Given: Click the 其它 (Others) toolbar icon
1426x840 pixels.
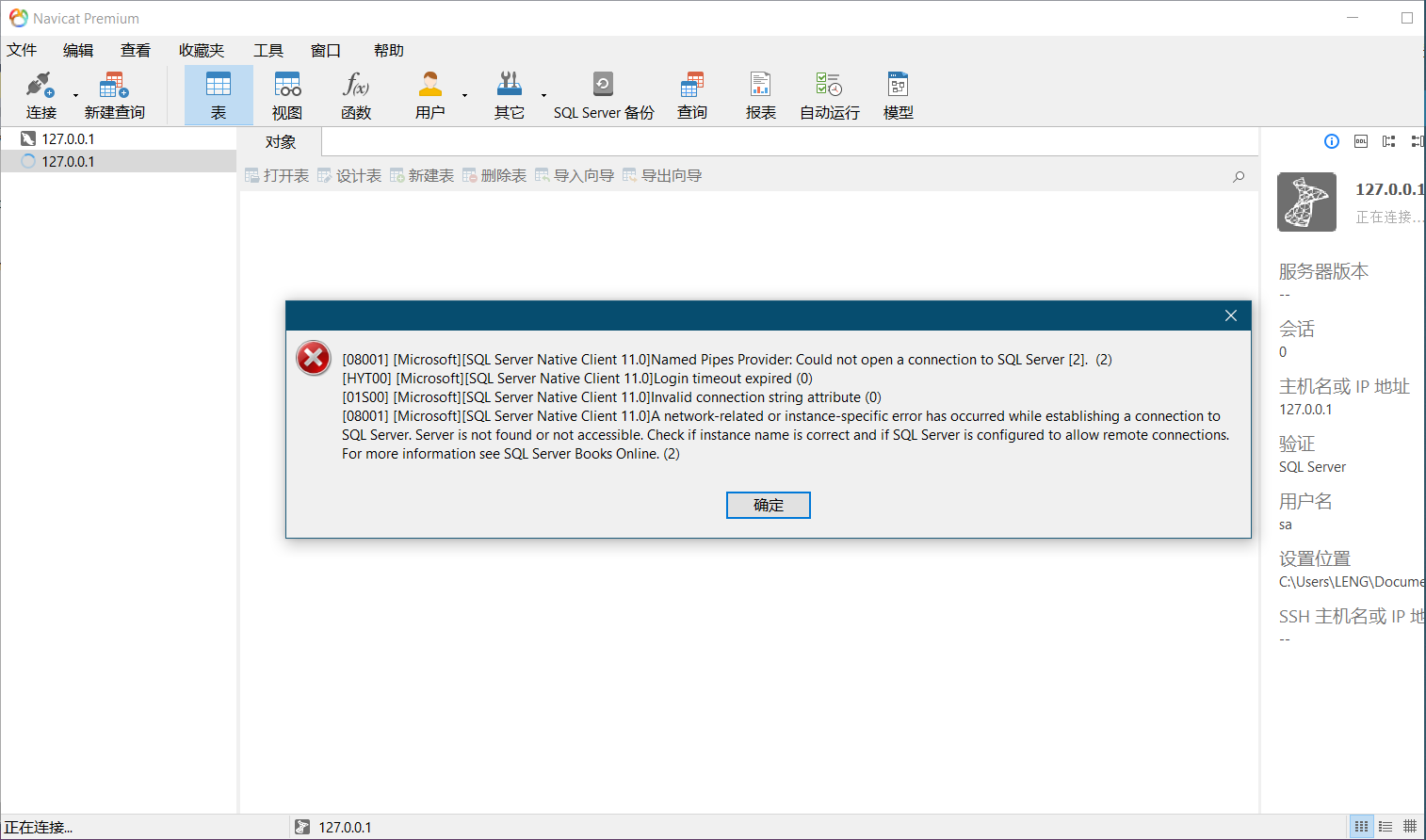Looking at the screenshot, I should pos(510,95).
